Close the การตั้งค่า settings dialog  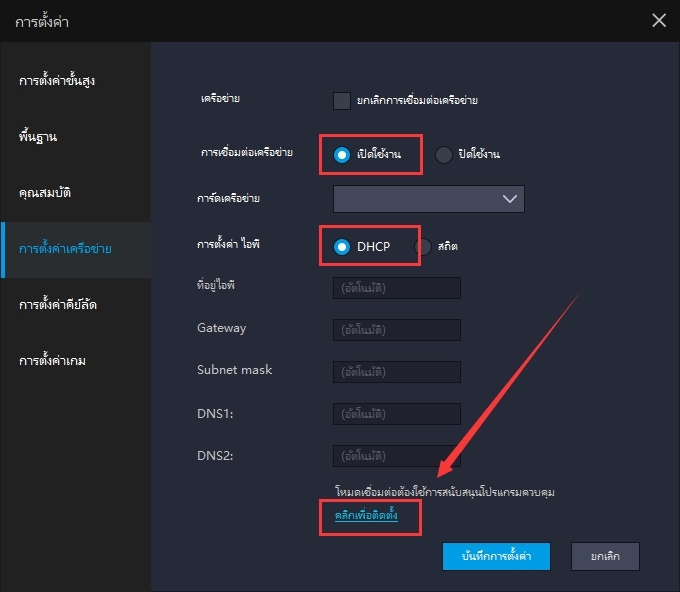coord(658,20)
